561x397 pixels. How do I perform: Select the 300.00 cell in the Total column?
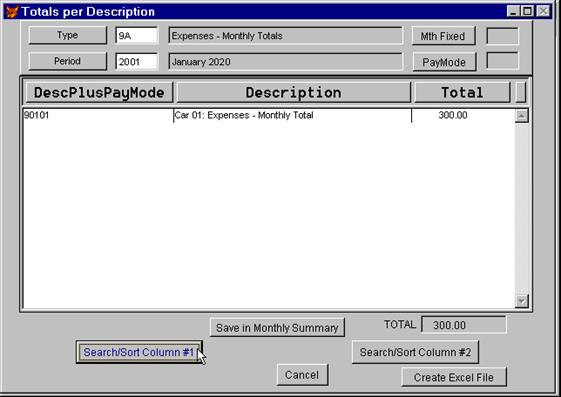pyautogui.click(x=463, y=116)
